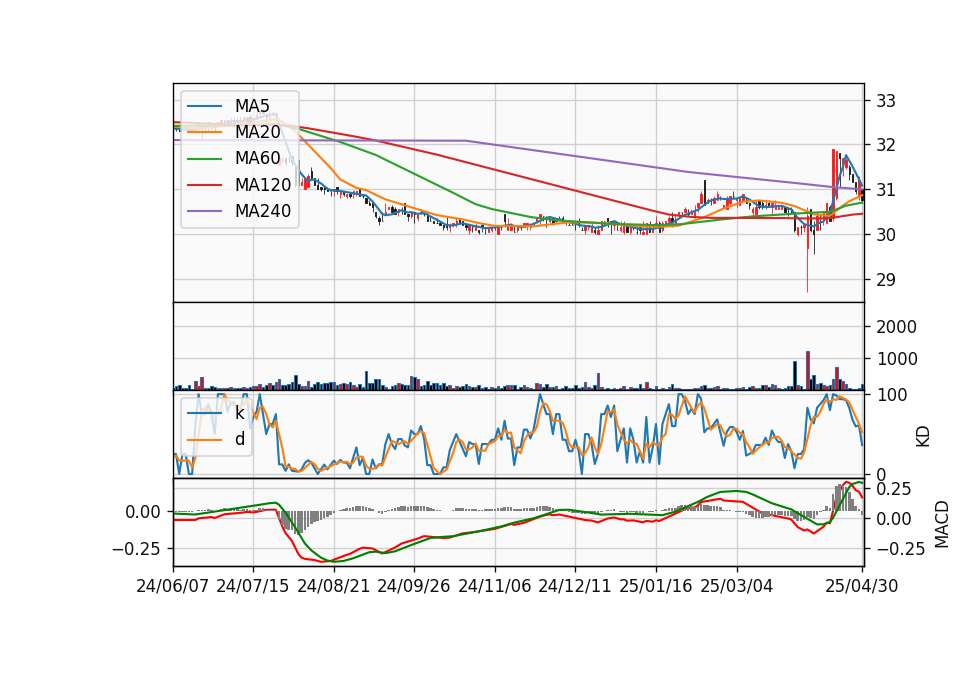Image resolution: width=960 pixels, height=690 pixels.
Task: Click the blue MA5 legend line sample
Action: [204, 106]
